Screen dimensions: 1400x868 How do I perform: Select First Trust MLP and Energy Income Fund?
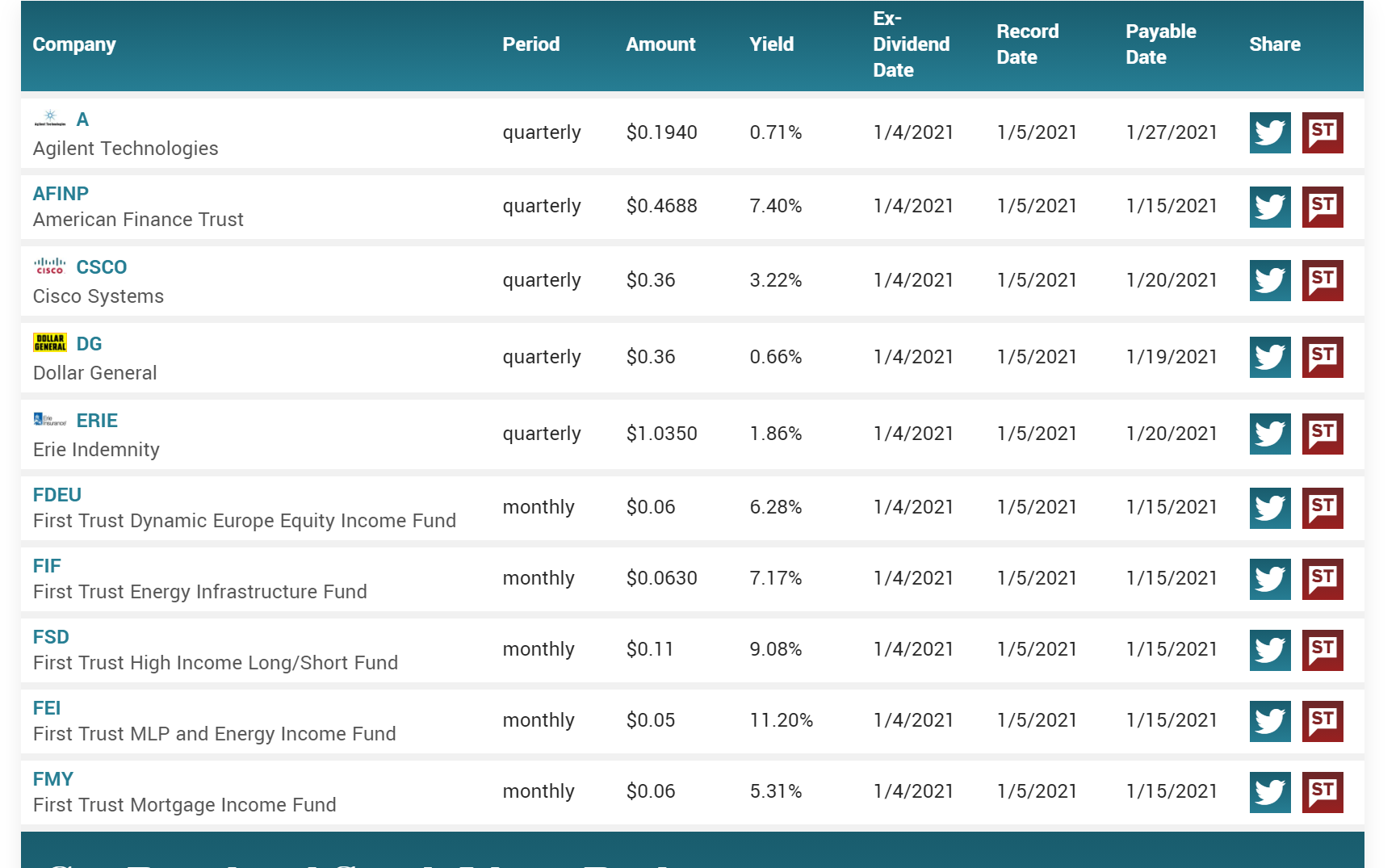[x=215, y=734]
